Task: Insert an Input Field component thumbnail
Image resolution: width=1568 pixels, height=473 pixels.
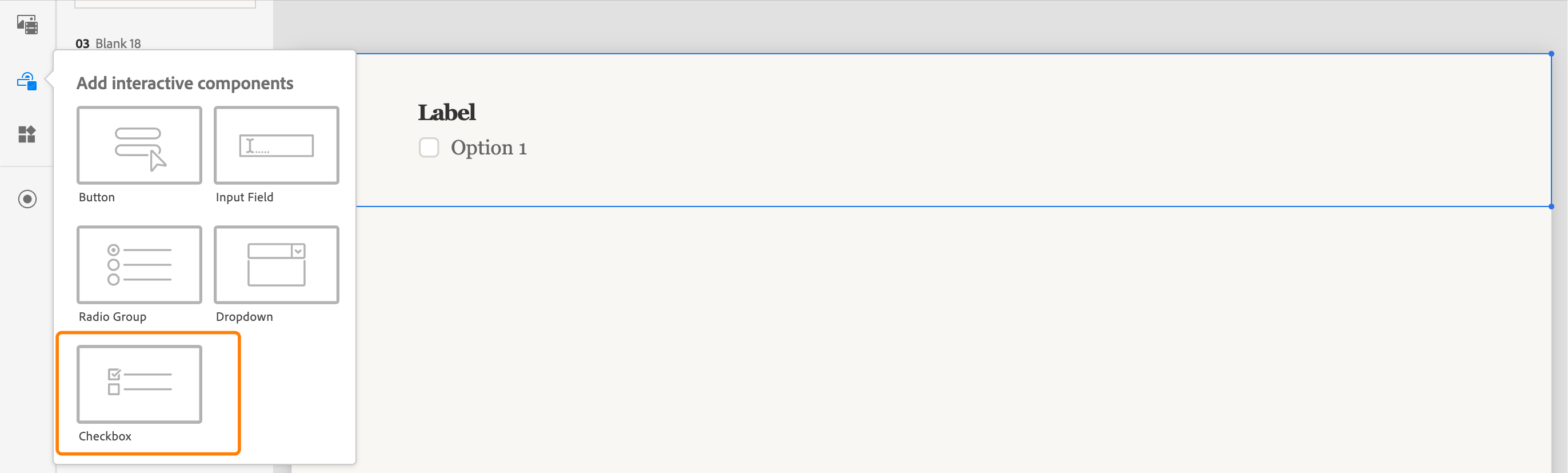Action: (x=277, y=145)
